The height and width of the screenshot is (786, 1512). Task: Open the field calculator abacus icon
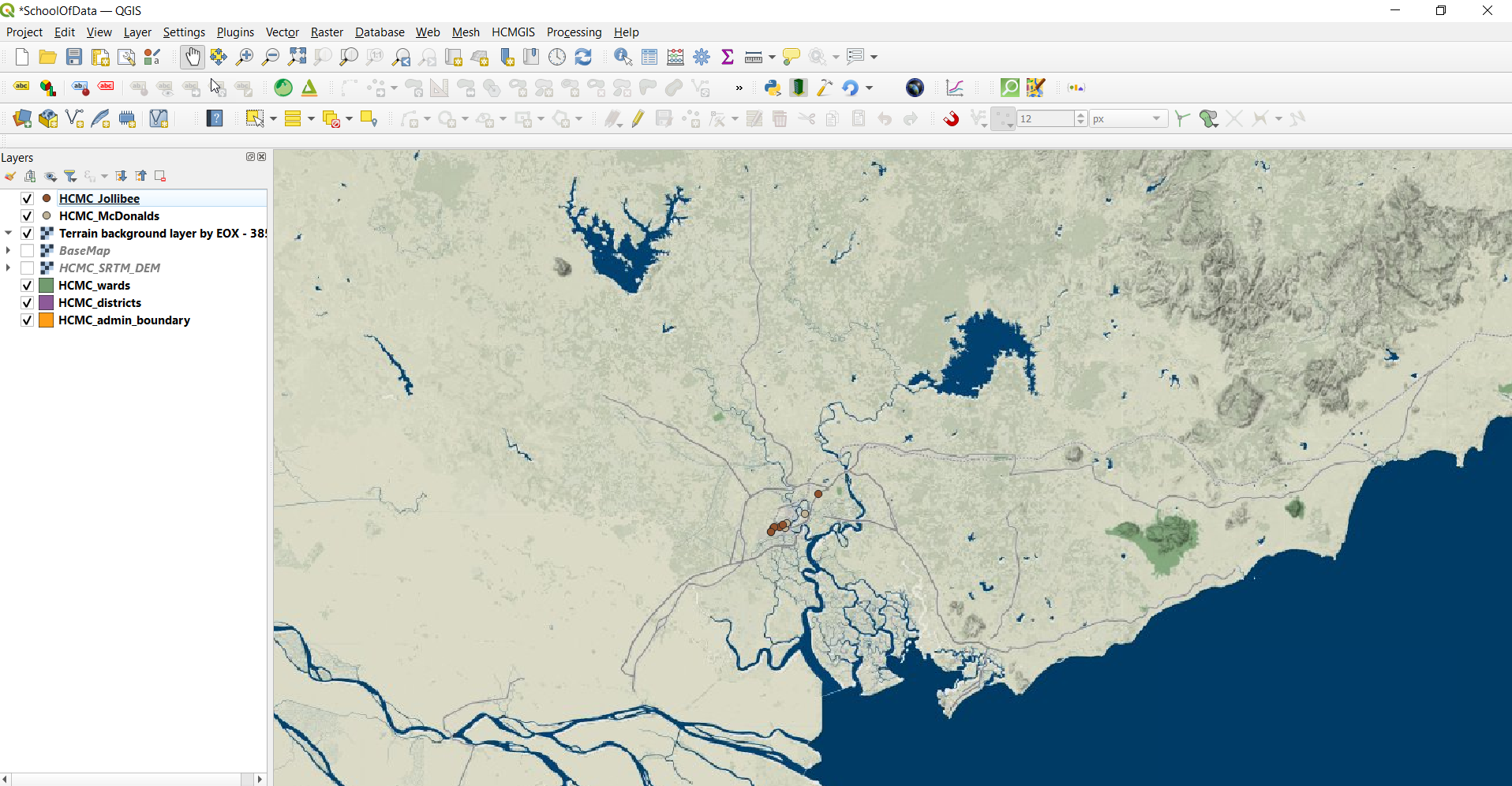click(676, 57)
